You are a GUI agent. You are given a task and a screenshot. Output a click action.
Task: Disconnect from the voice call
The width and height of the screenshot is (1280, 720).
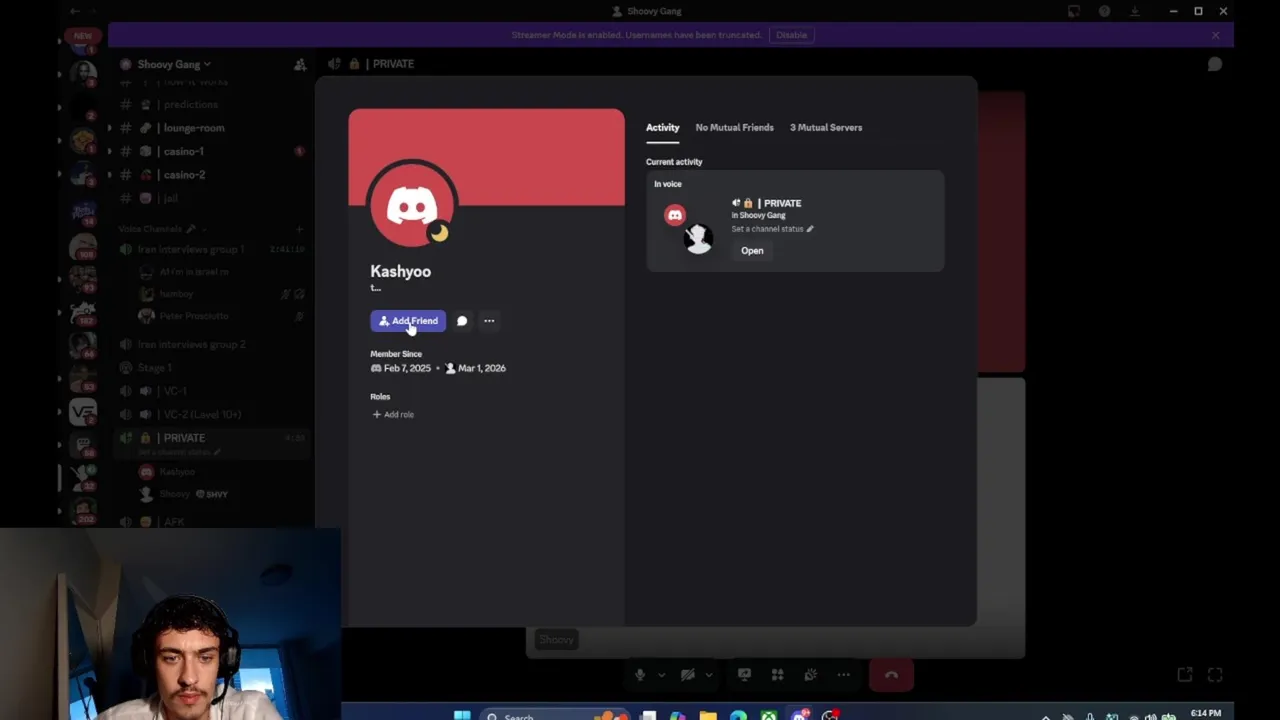[x=891, y=675]
